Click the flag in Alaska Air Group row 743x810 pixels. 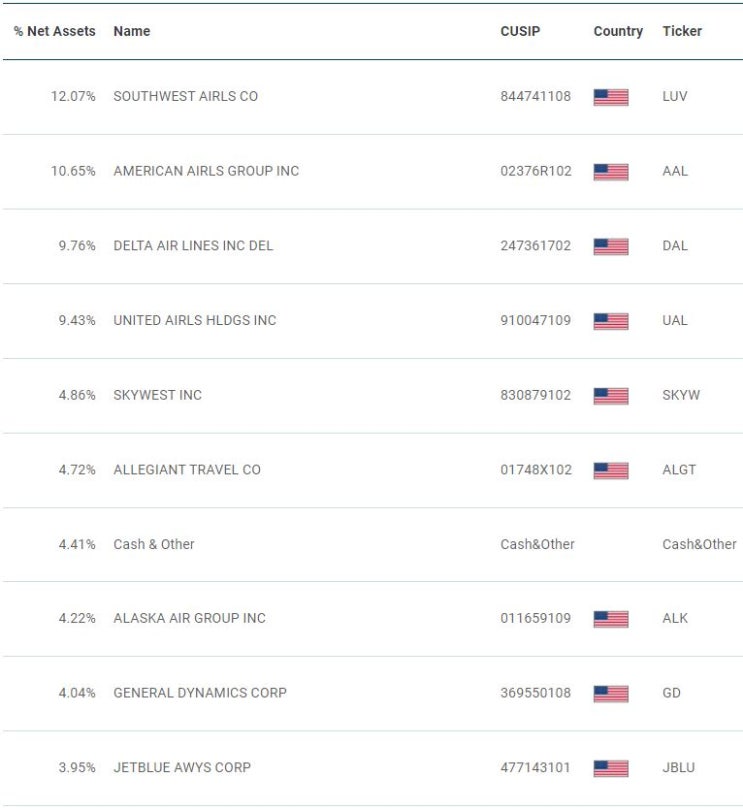click(611, 619)
